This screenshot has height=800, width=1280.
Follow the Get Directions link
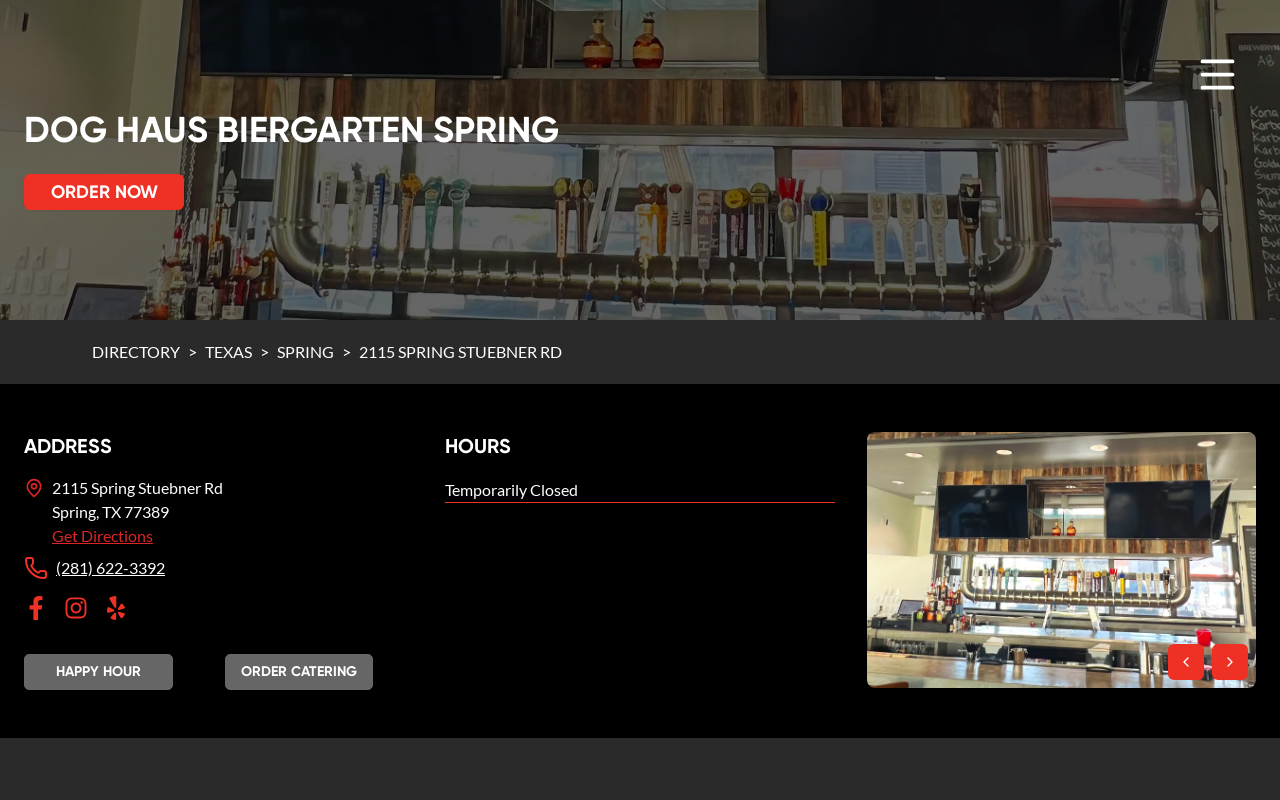pyautogui.click(x=102, y=536)
